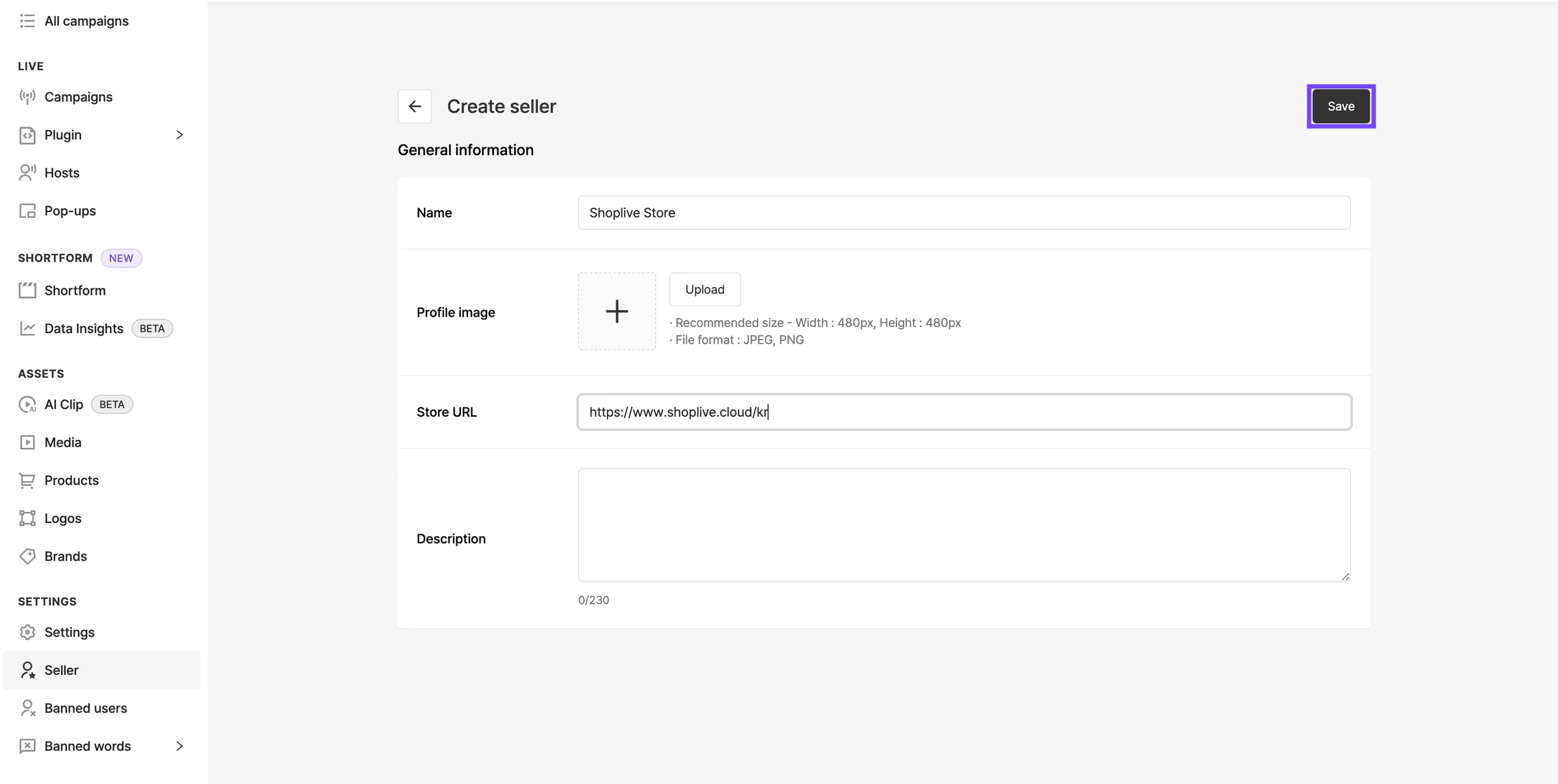The height and width of the screenshot is (784, 1558).
Task: Open Media label
Action: (63, 443)
